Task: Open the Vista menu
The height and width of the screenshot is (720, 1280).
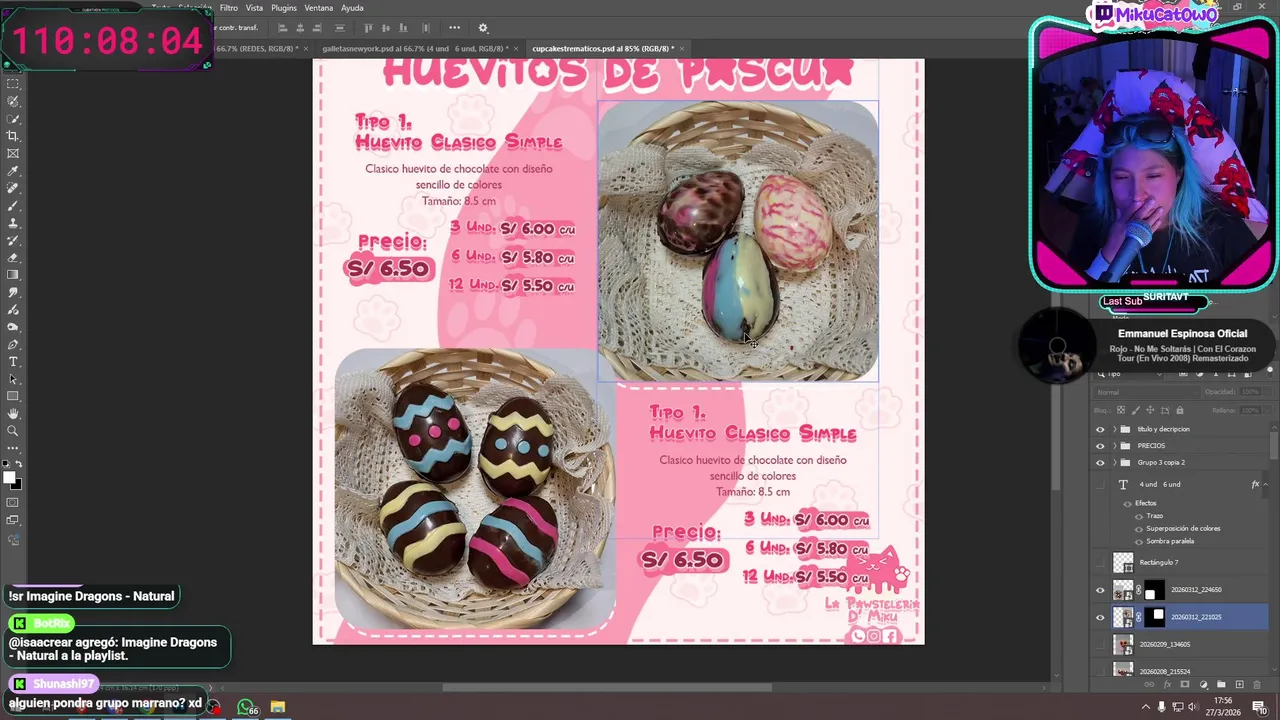Action: pyautogui.click(x=255, y=8)
